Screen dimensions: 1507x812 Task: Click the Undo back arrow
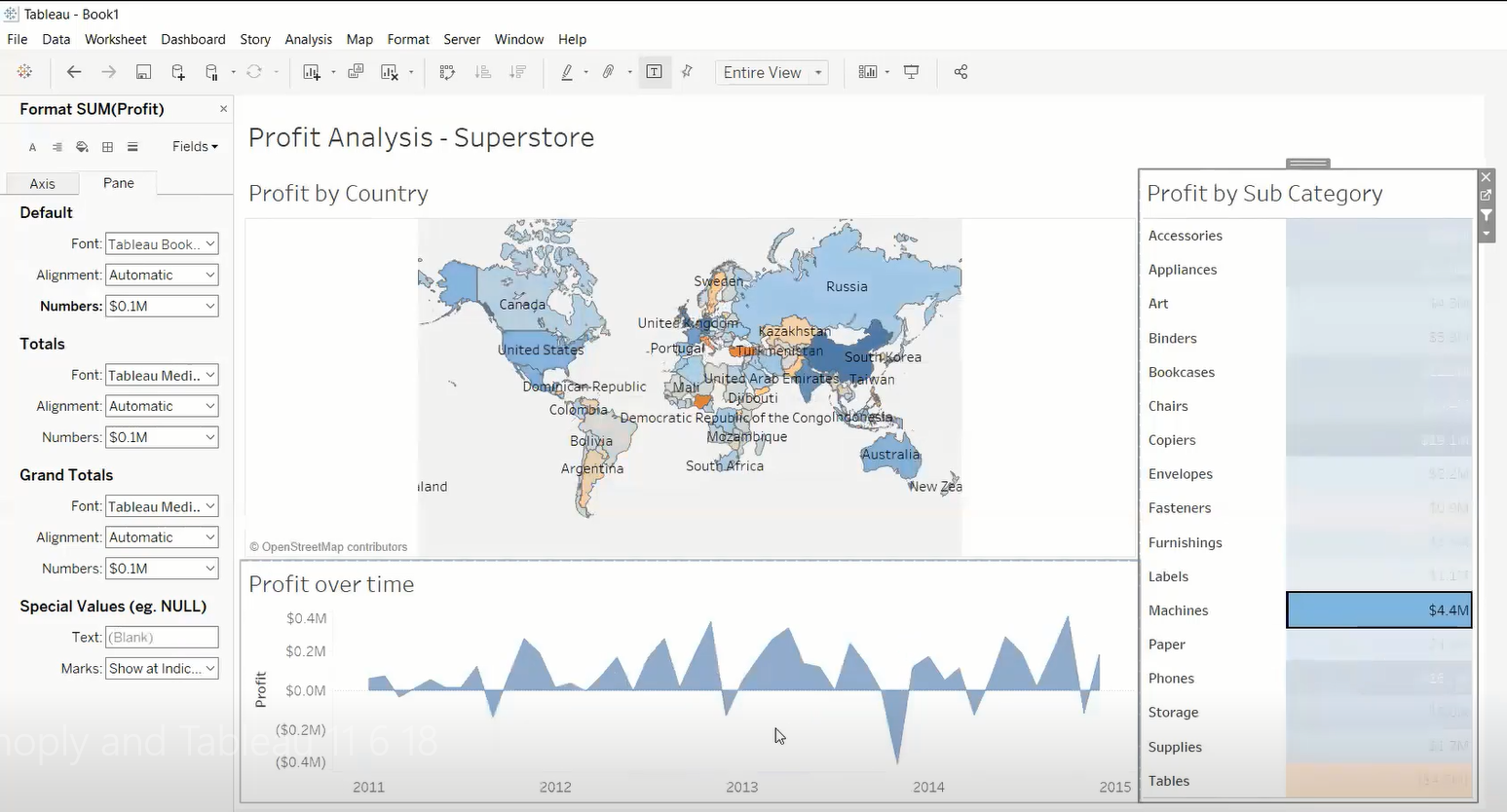pos(74,72)
